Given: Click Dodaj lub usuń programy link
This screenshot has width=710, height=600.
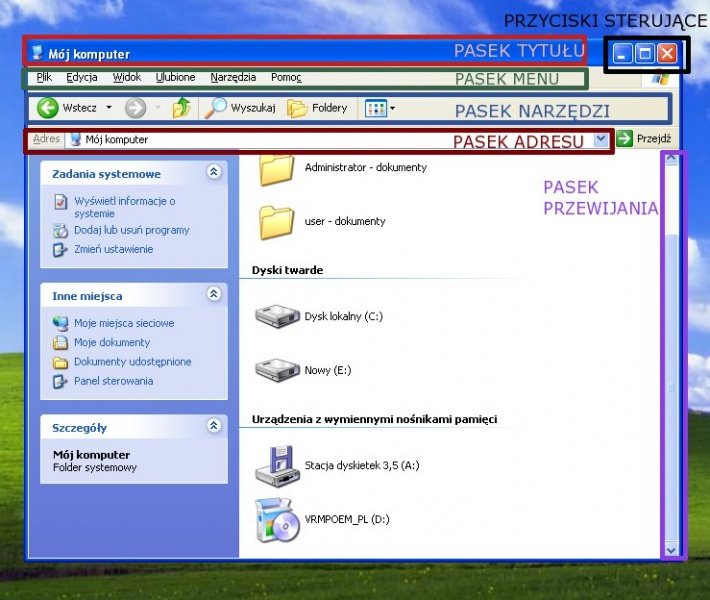Looking at the screenshot, I should click(130, 230).
